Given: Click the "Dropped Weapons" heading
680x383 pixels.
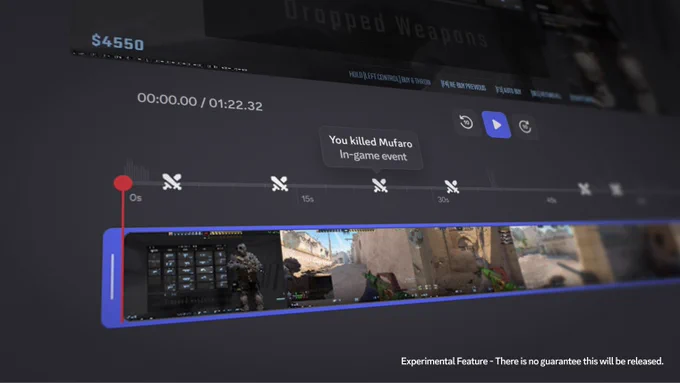Looking at the screenshot, I should tap(386, 23).
